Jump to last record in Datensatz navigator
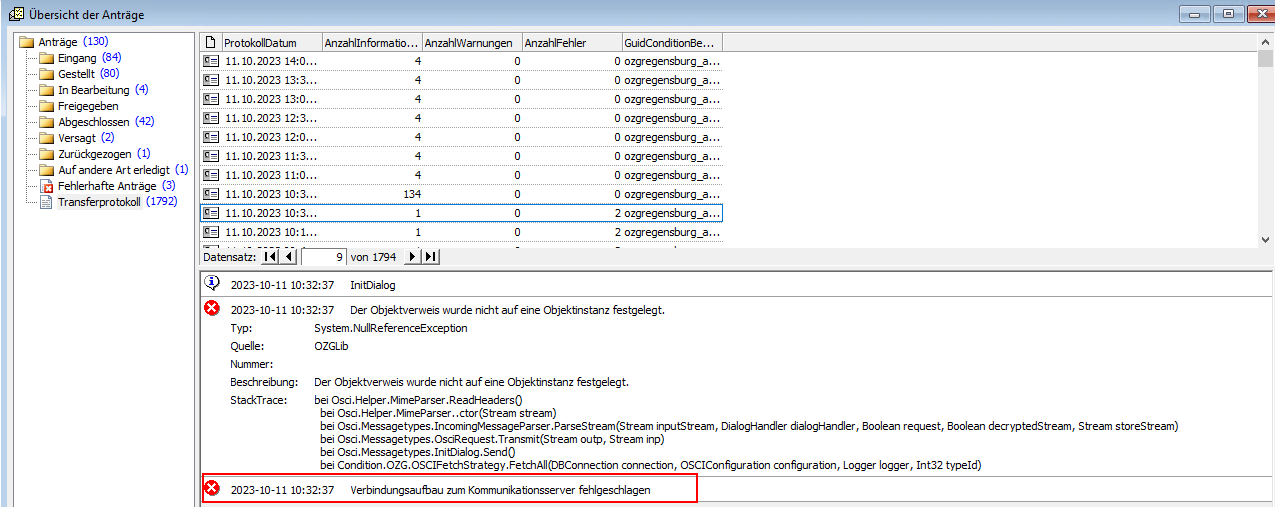Screen dimensions: 1275x507 430,257
